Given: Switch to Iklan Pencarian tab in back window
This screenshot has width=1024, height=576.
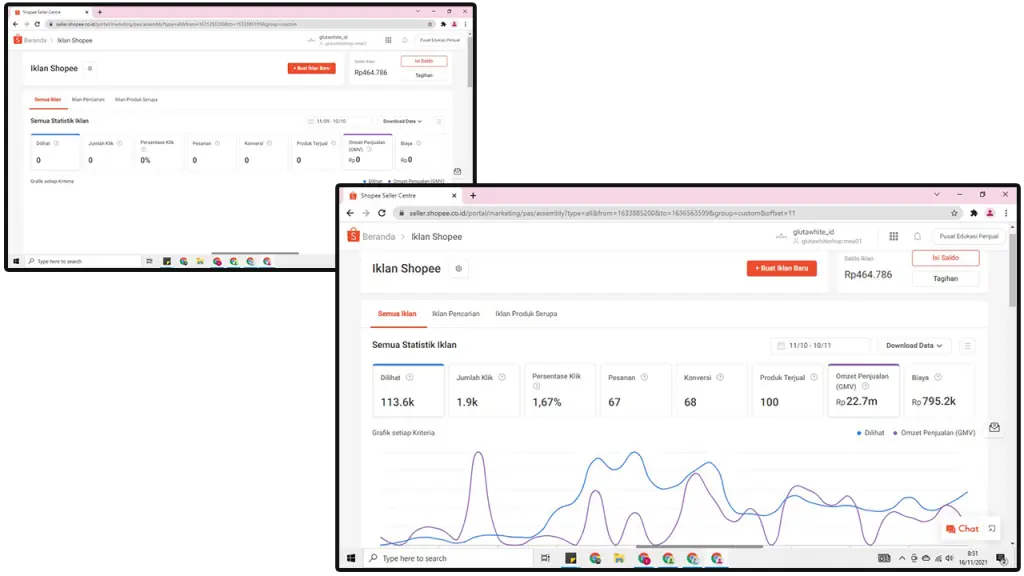Looking at the screenshot, I should [88, 100].
